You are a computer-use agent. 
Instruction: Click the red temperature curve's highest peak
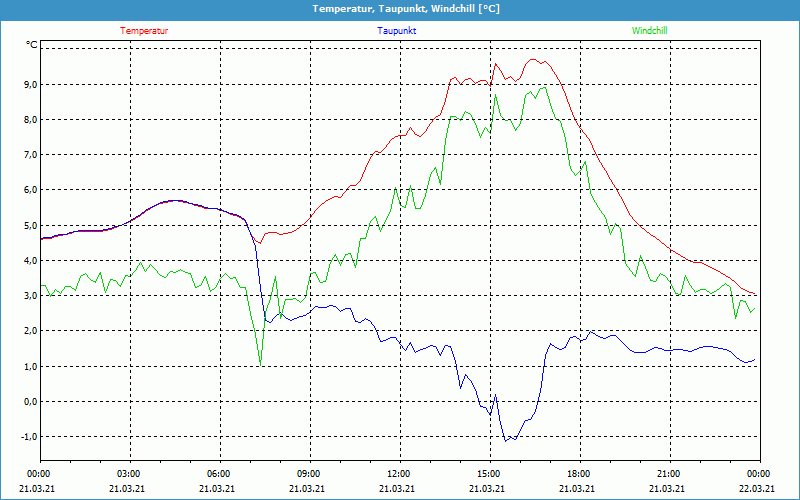[533, 59]
